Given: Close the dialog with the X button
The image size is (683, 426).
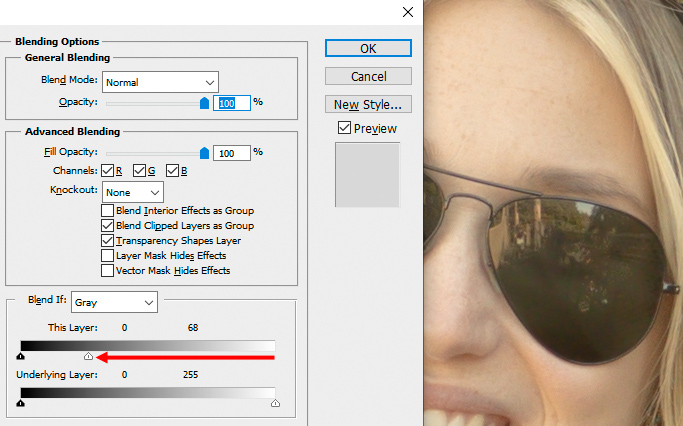Looking at the screenshot, I should [x=407, y=12].
